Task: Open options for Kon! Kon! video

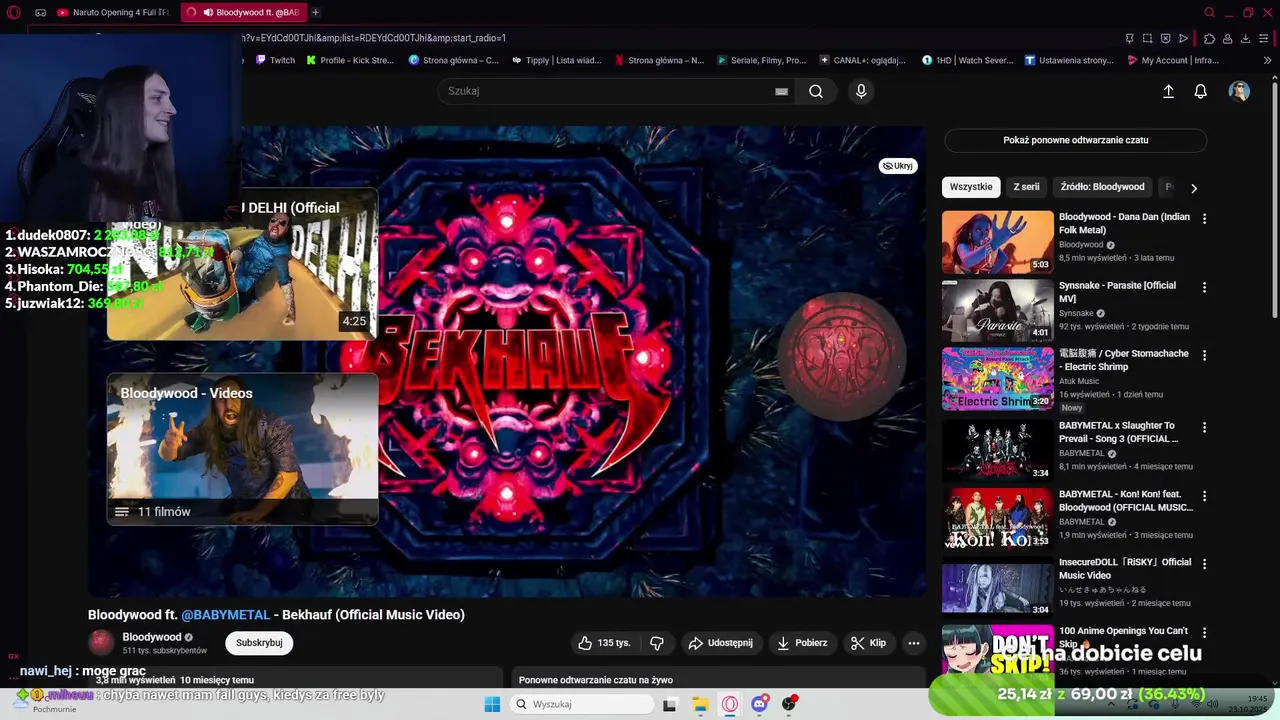Action: (1204, 496)
